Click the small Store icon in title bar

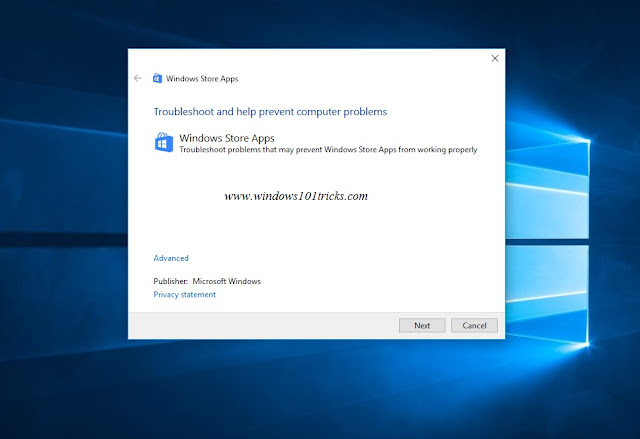157,78
